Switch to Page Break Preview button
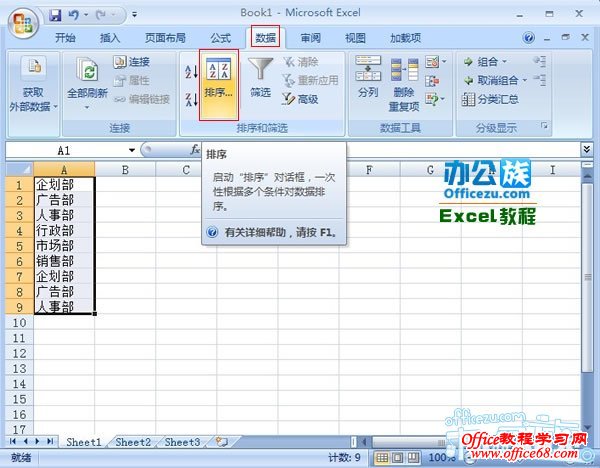Image resolution: width=600 pixels, height=468 pixels. click(x=413, y=458)
